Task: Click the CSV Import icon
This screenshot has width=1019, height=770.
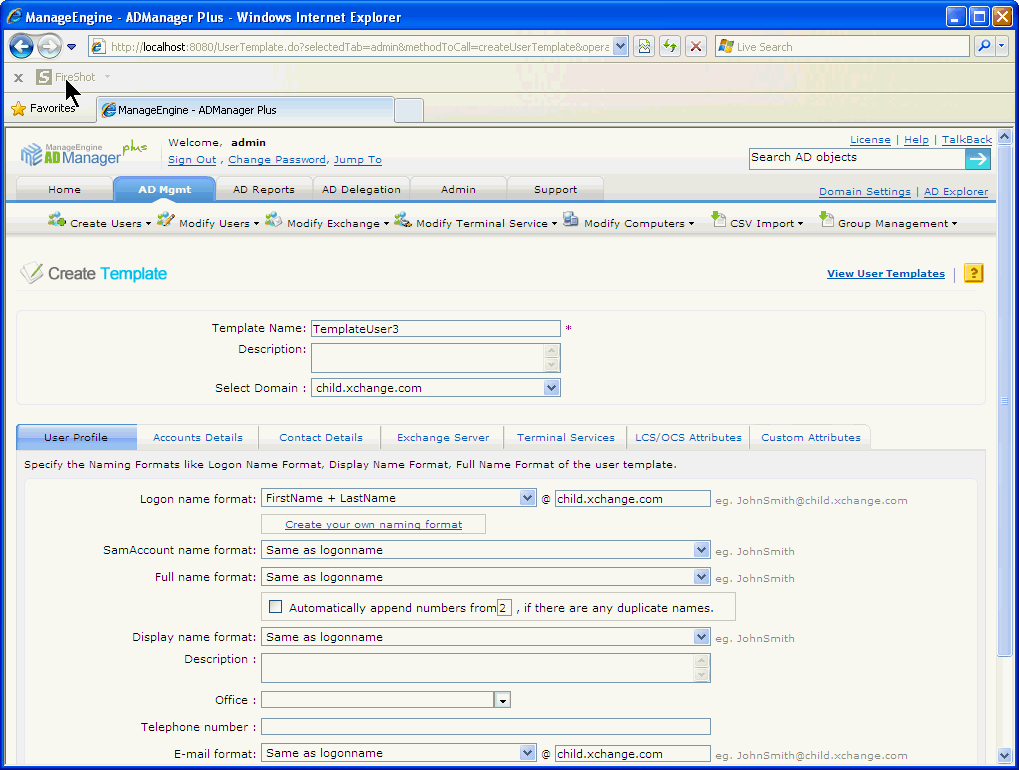Action: click(x=718, y=220)
